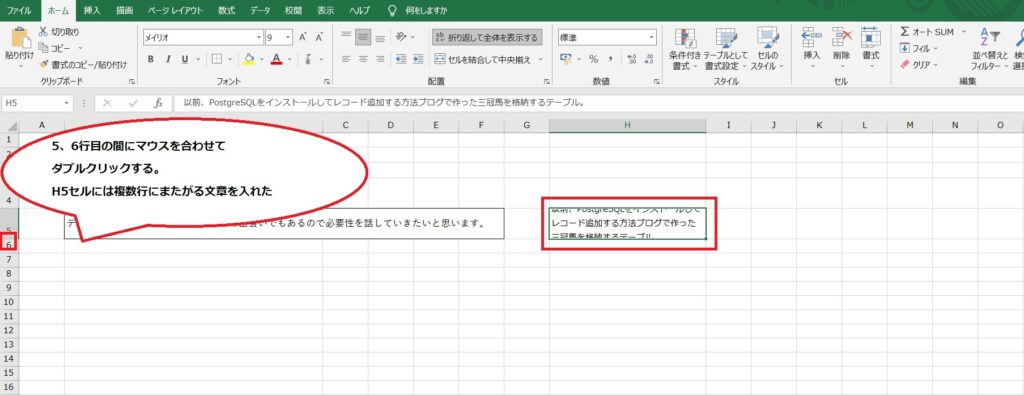This screenshot has height=395, width=1024.
Task: Click the Insert Function fx icon
Action: pos(158,103)
